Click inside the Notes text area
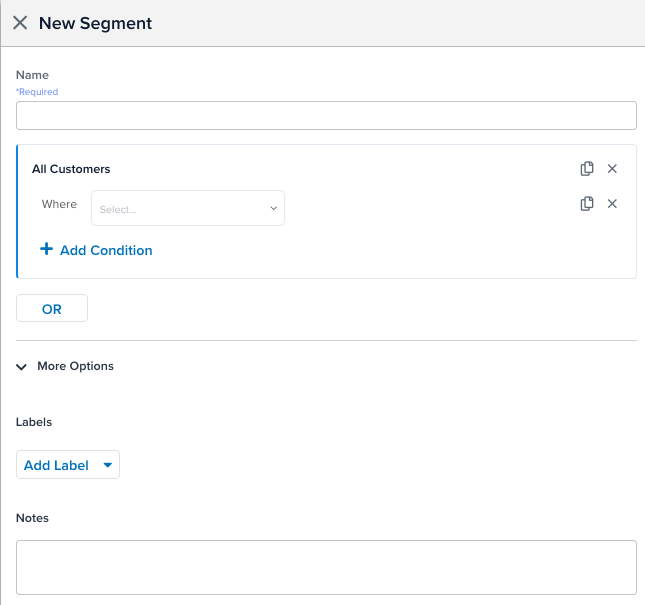Screen dimensions: 645x605 pos(326,568)
